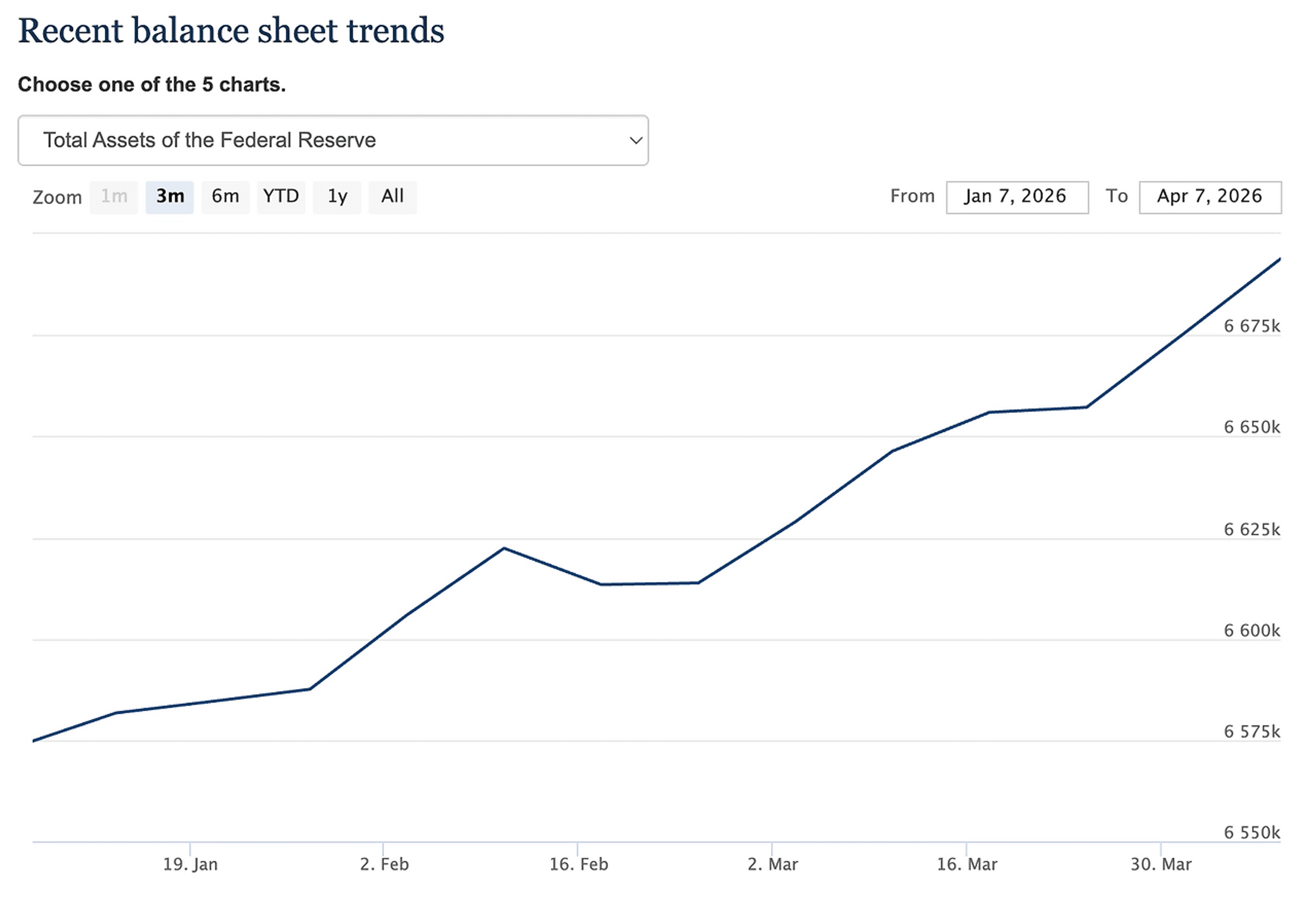Click the chart line's rightmost end point
The height and width of the screenshot is (900, 1316).
pyautogui.click(x=1279, y=260)
